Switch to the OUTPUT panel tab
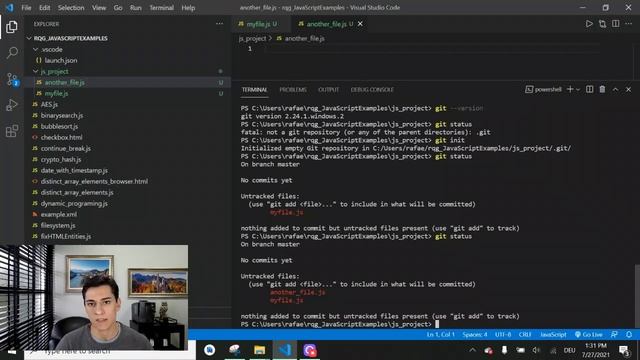Viewport: 640px width, 360px height. click(329, 90)
